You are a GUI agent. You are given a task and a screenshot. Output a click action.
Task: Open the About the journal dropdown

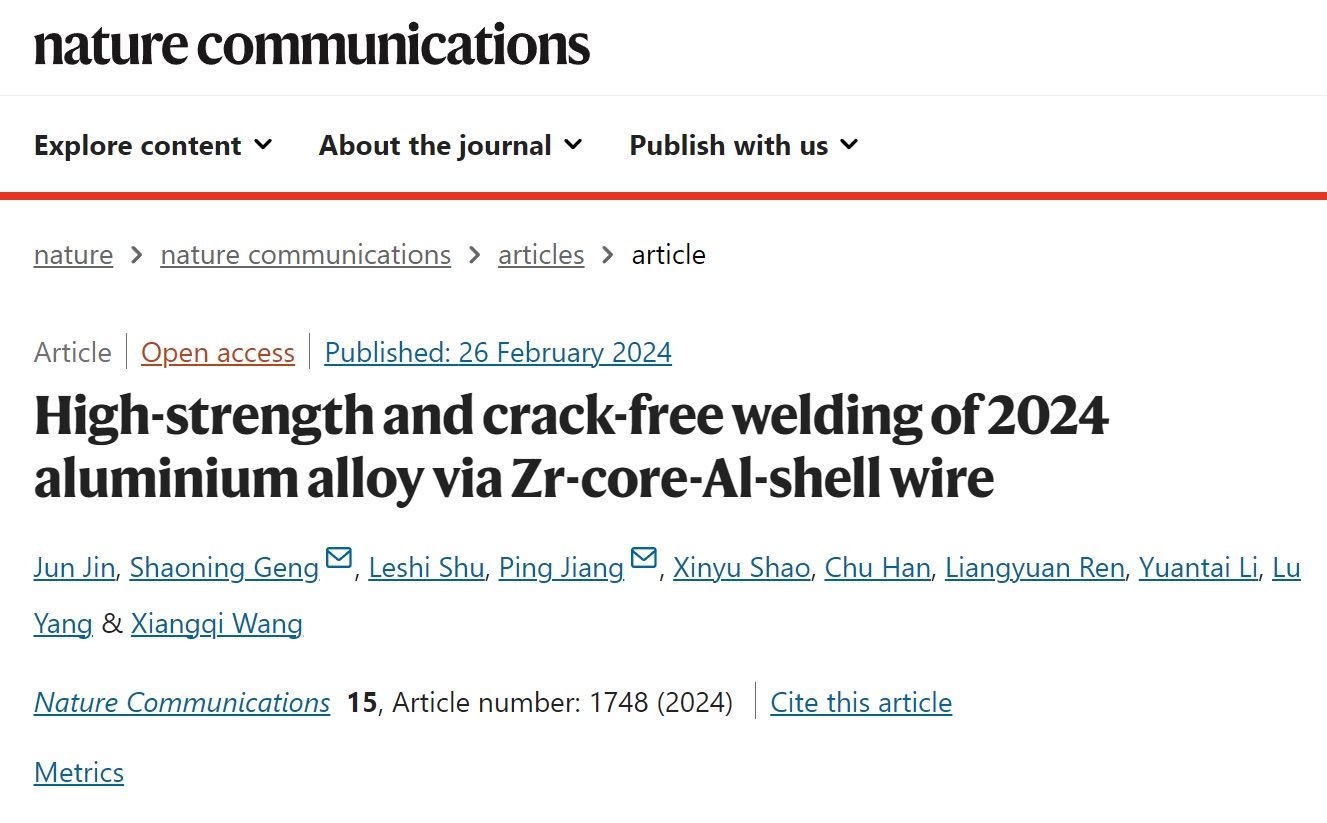450,146
